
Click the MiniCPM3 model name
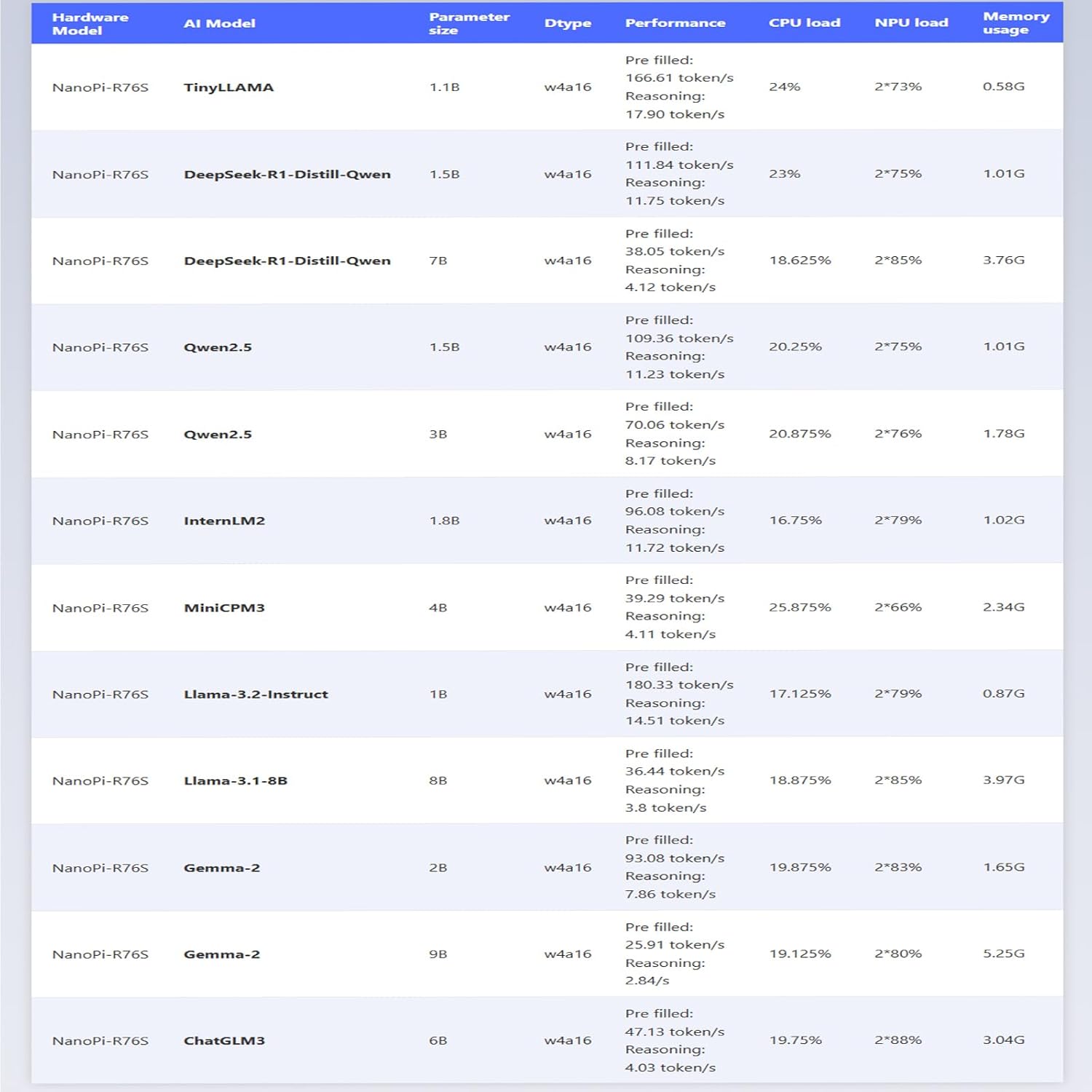tap(224, 608)
